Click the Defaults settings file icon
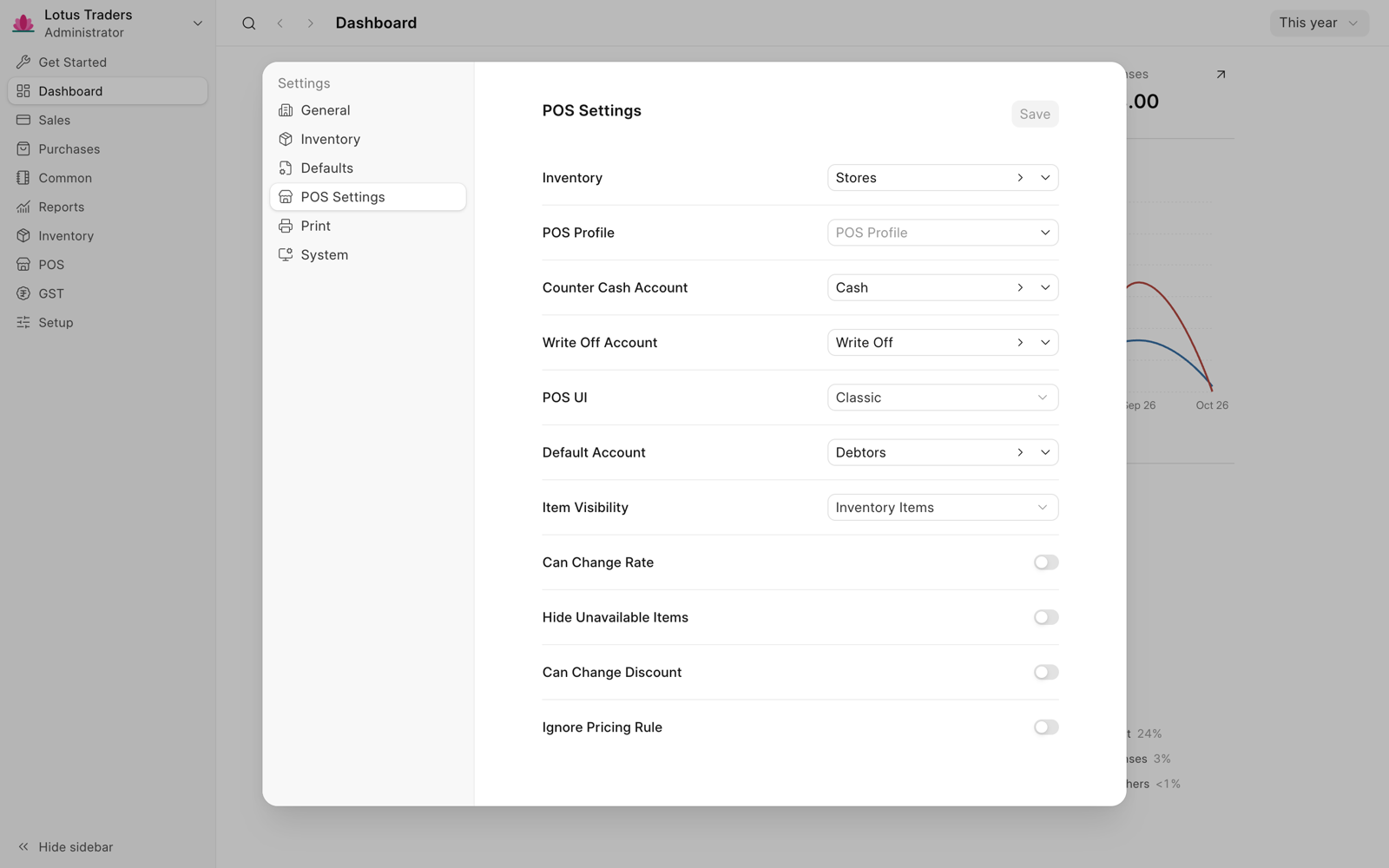 [x=286, y=168]
